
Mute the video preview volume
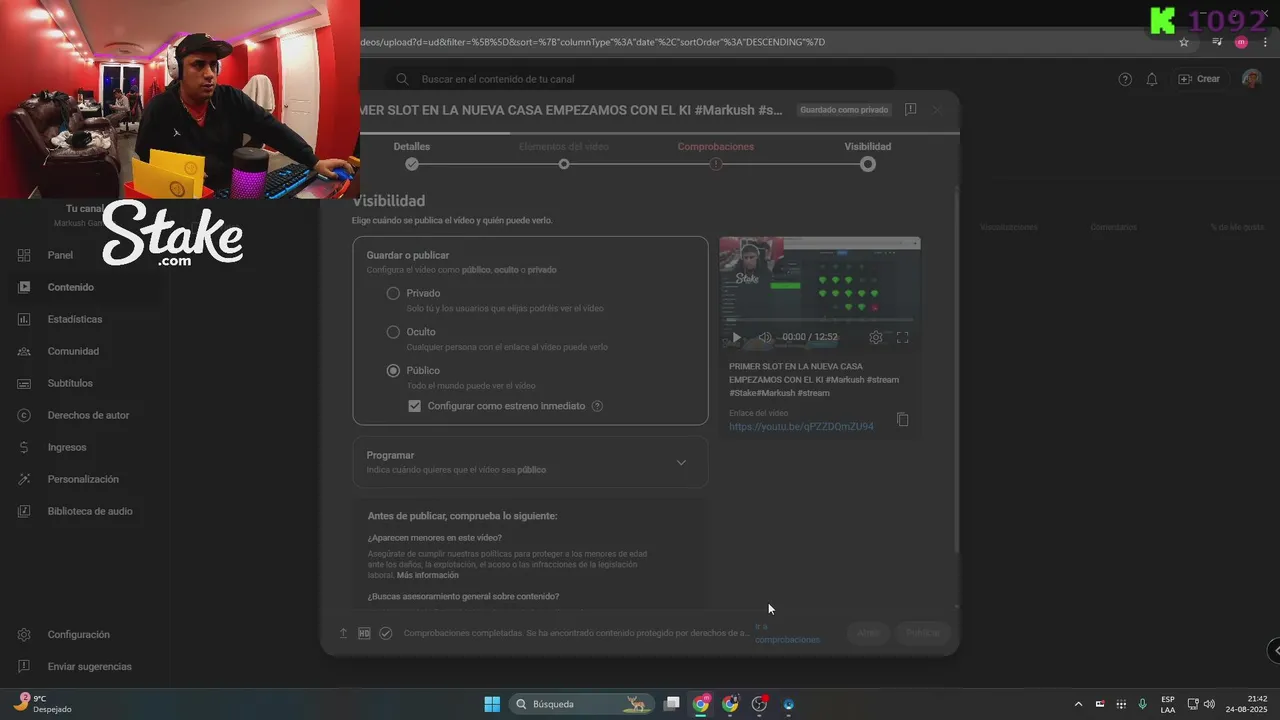[x=765, y=338]
